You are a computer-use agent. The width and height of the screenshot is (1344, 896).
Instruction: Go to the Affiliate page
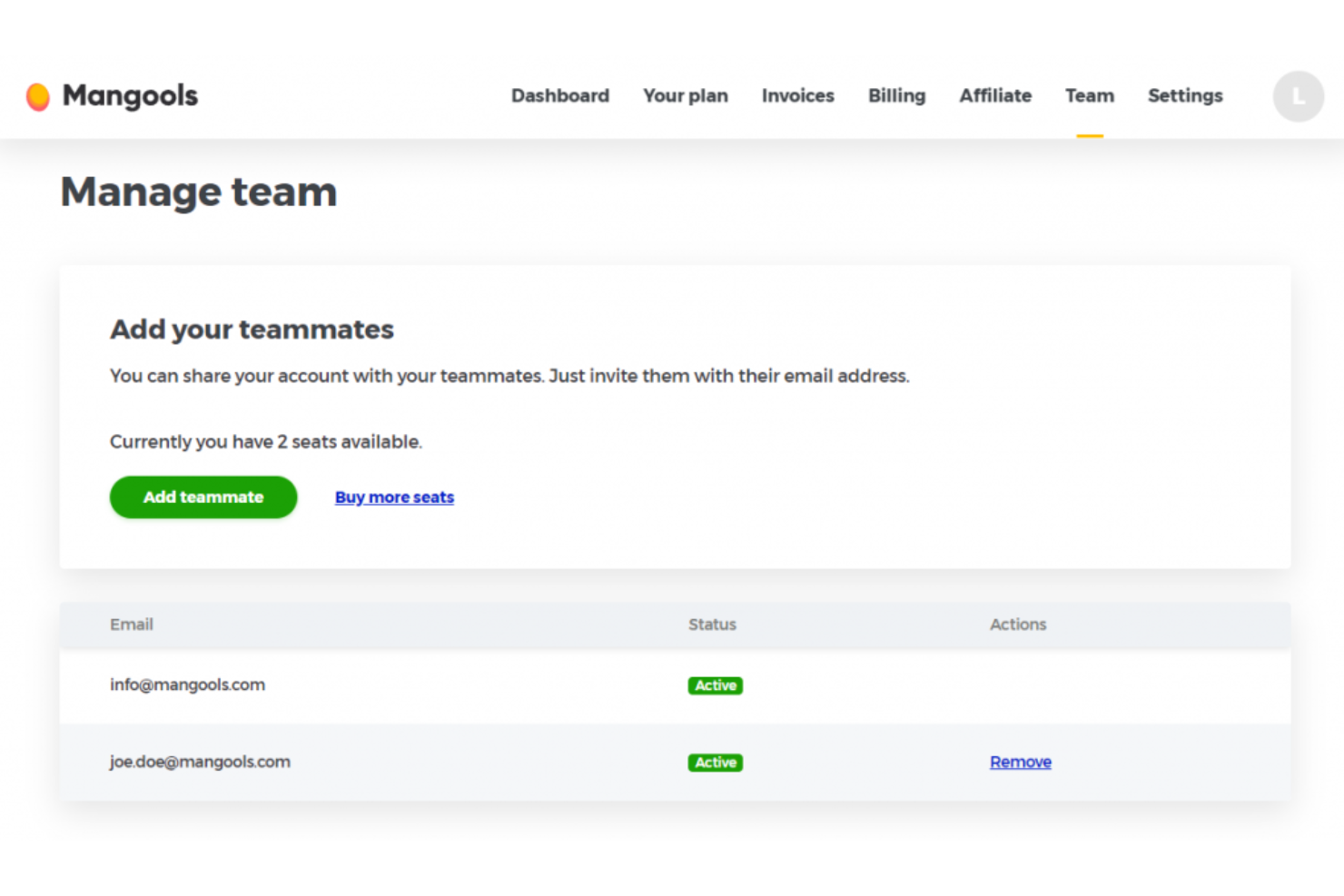(x=995, y=95)
